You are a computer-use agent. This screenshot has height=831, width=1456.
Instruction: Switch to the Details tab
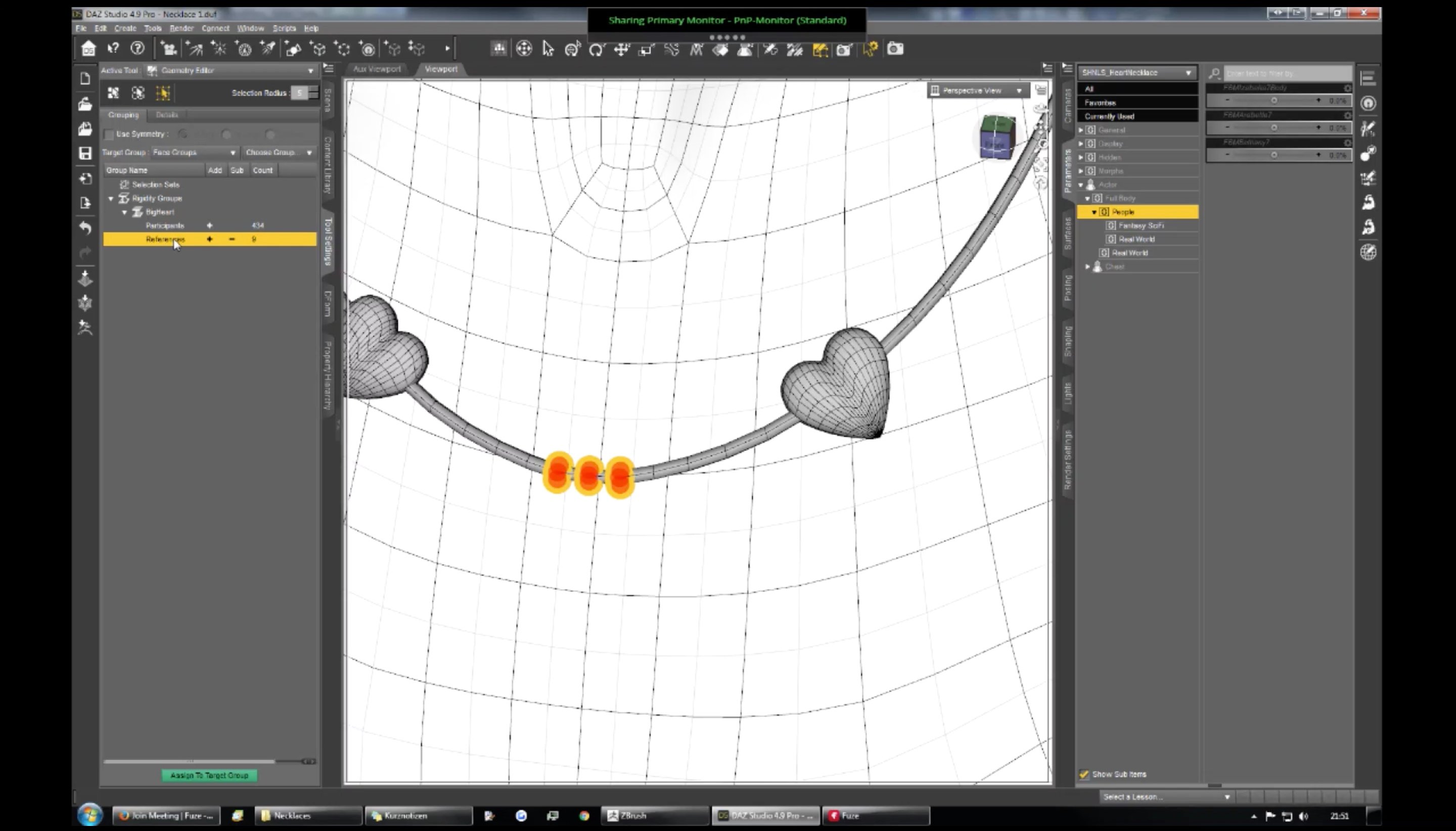(x=167, y=115)
